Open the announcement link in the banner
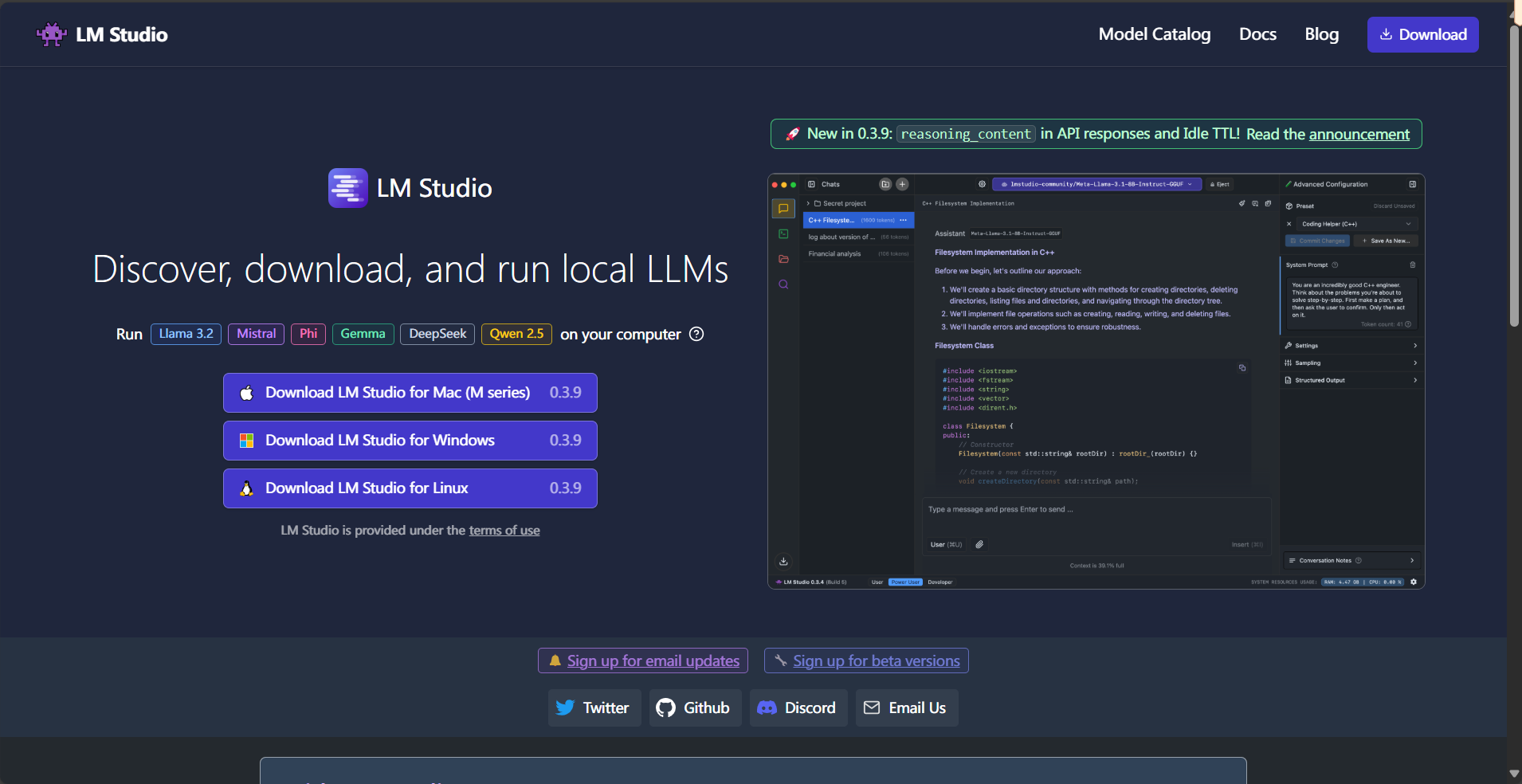1522x784 pixels. (1359, 134)
